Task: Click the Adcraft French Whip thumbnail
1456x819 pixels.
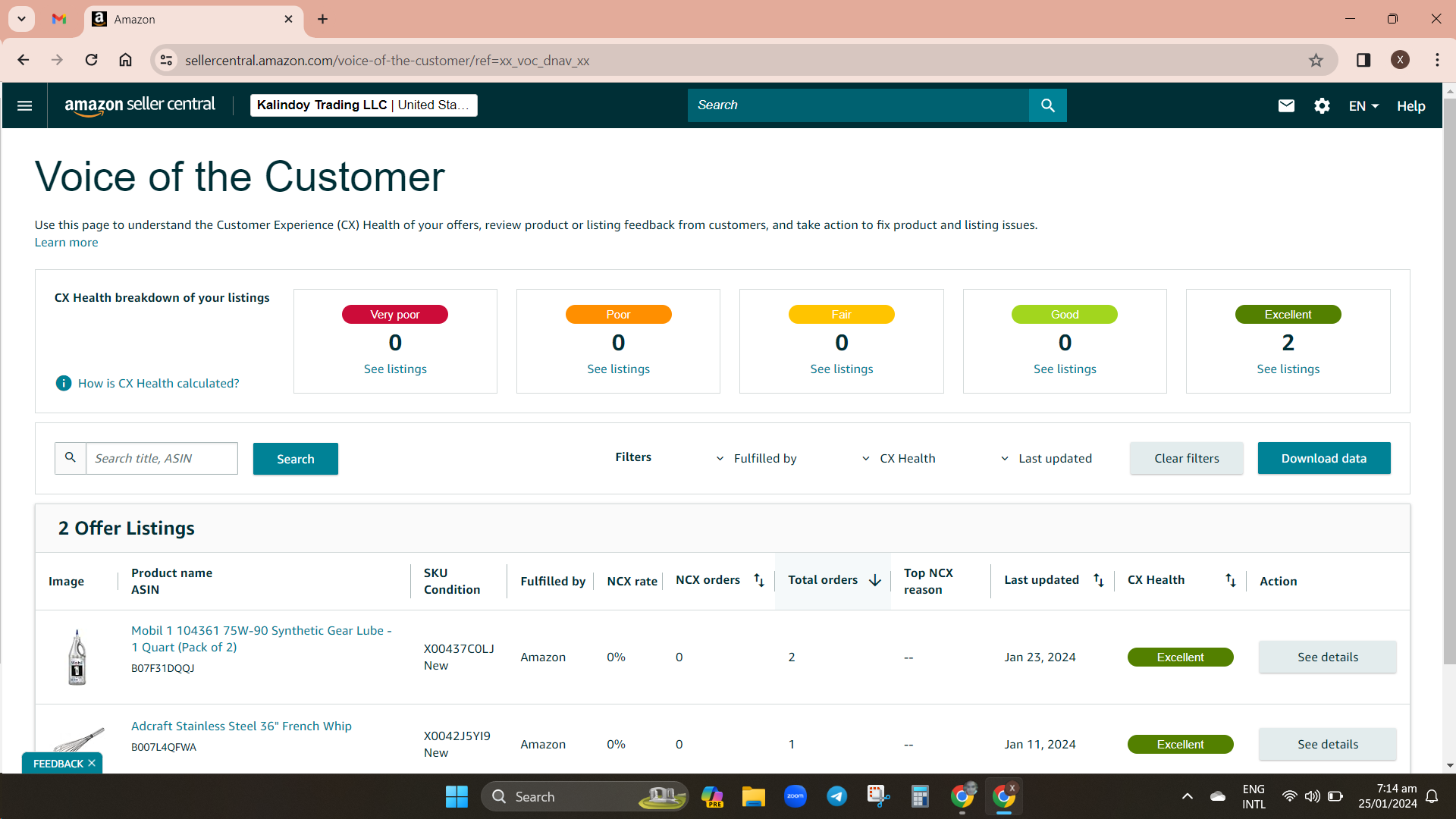Action: (78, 739)
